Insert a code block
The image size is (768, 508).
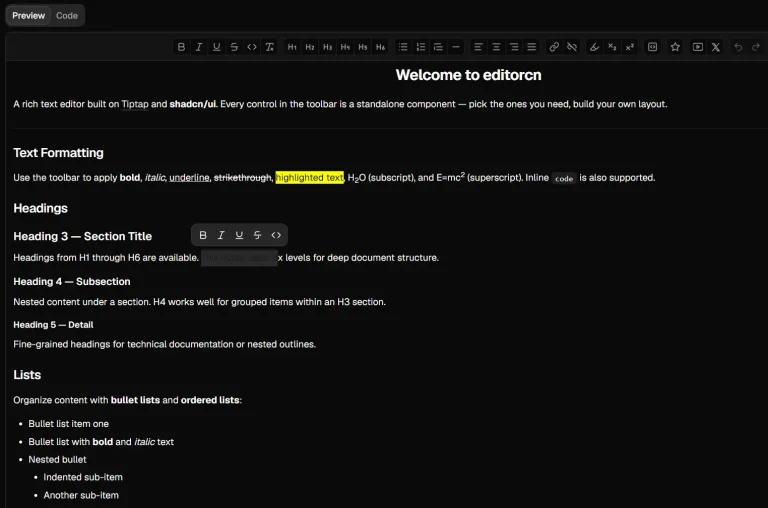[x=652, y=47]
